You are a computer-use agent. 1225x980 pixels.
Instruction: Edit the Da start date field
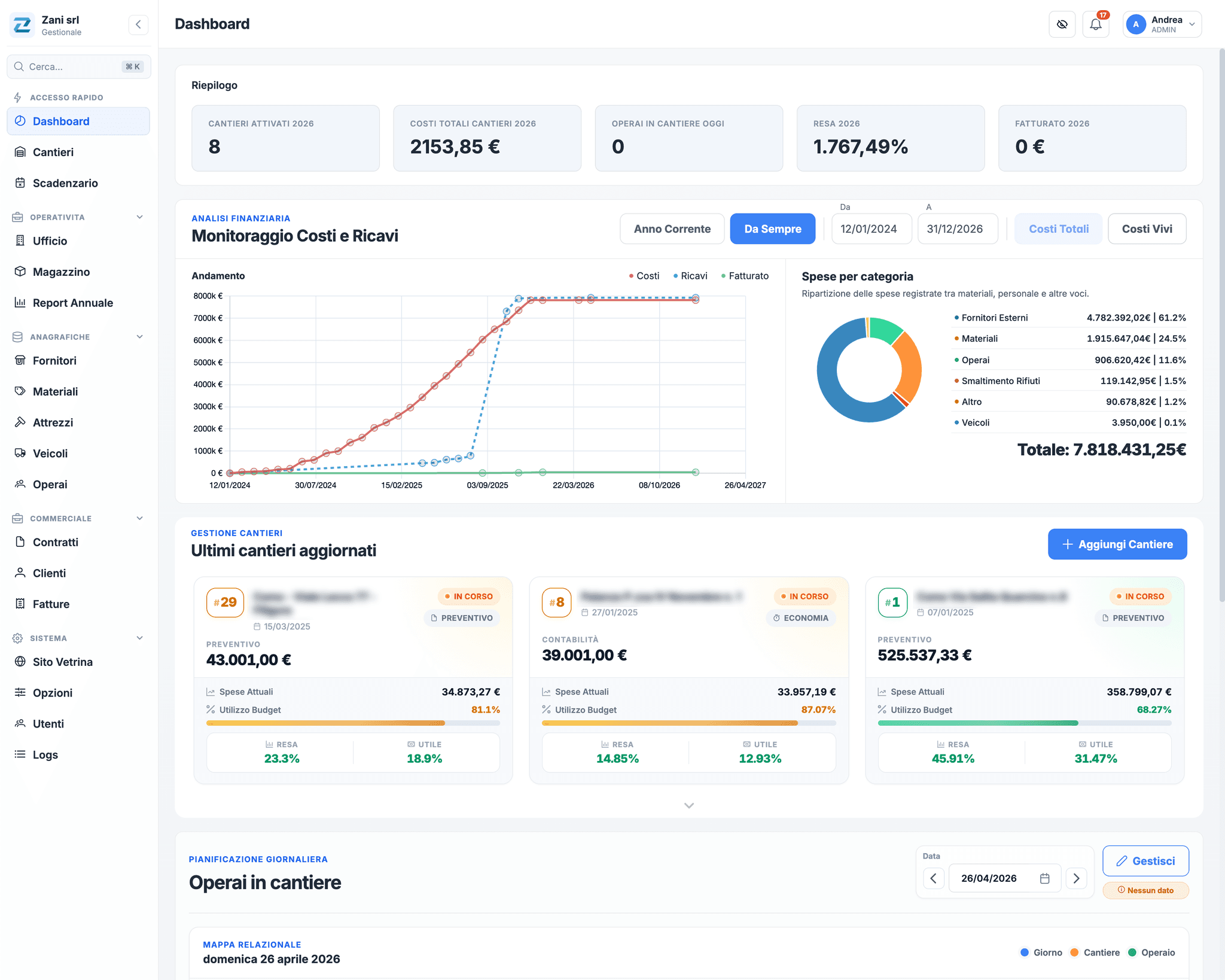point(871,229)
